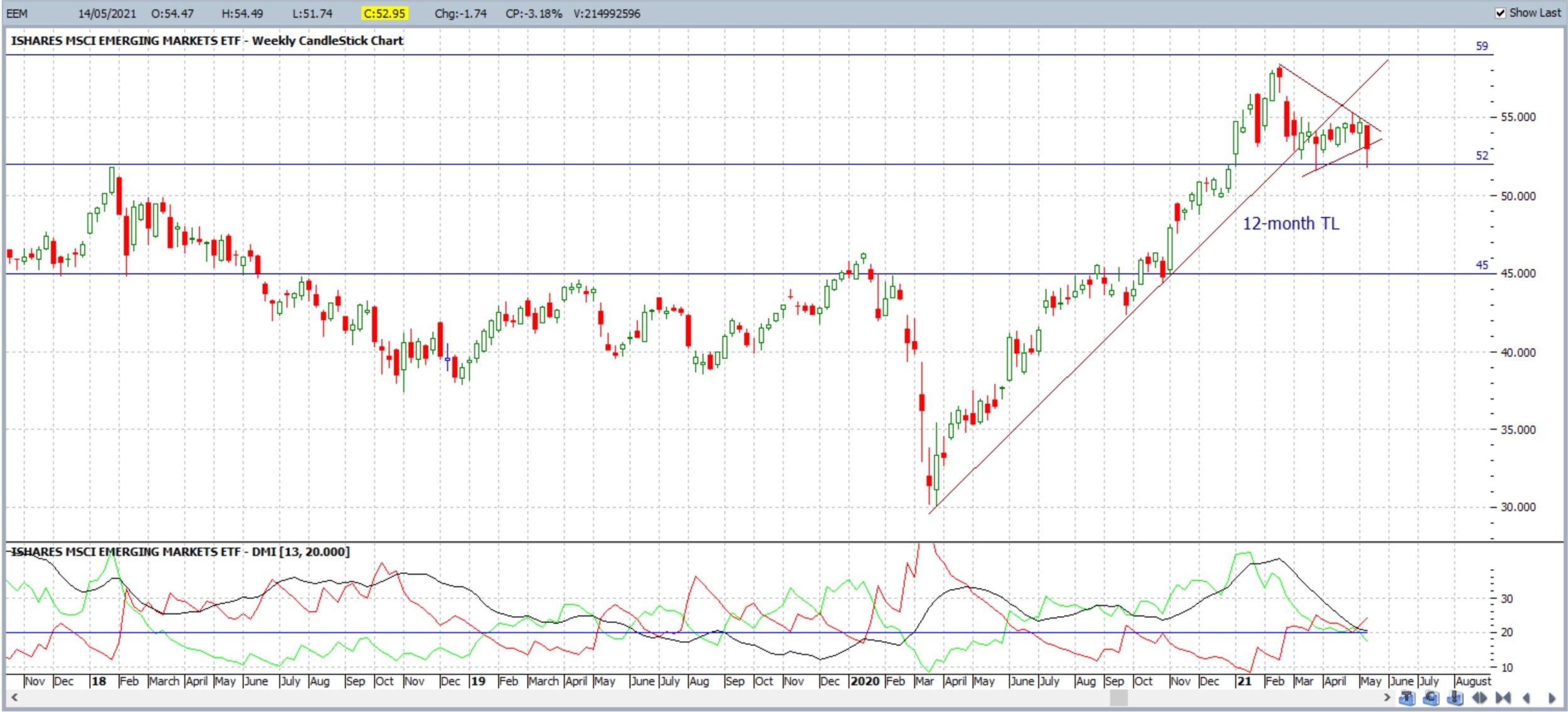Click the expand chart horizontally arrows icon

pos(1480,698)
